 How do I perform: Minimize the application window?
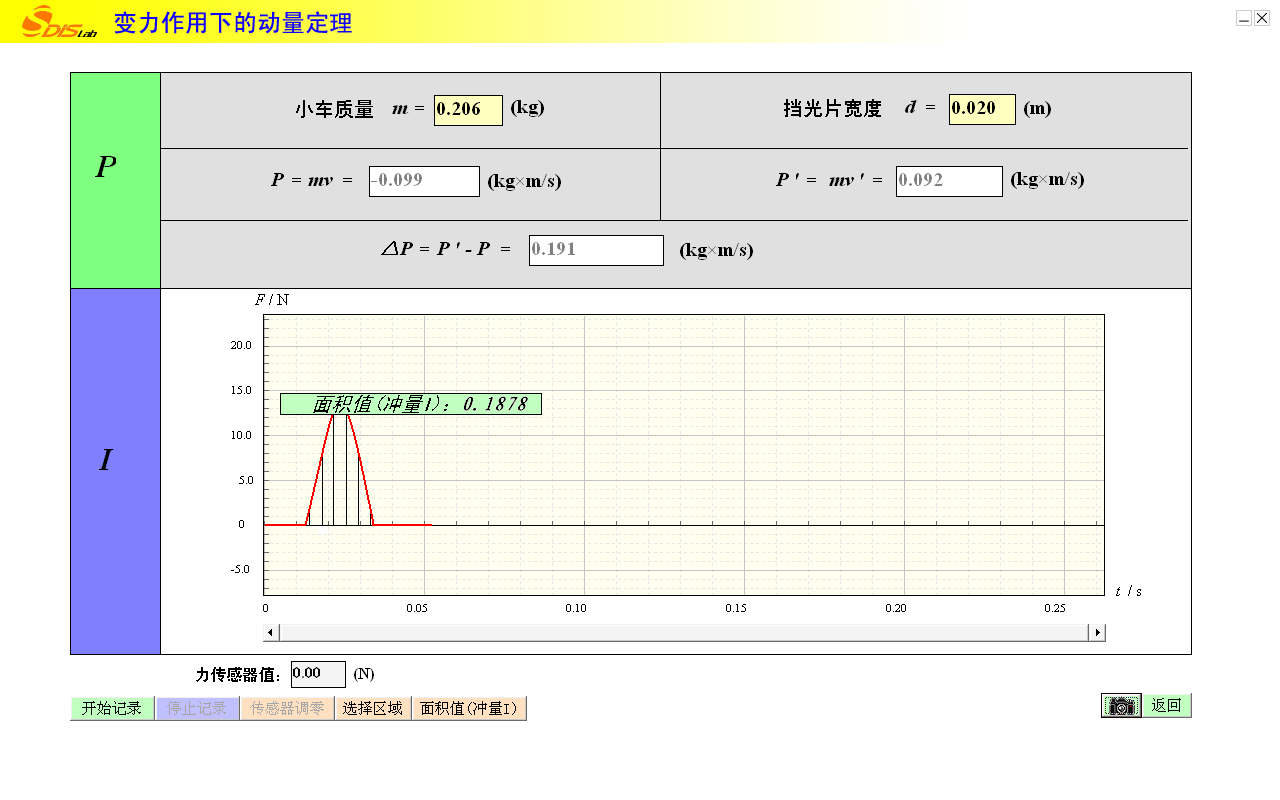(1243, 18)
